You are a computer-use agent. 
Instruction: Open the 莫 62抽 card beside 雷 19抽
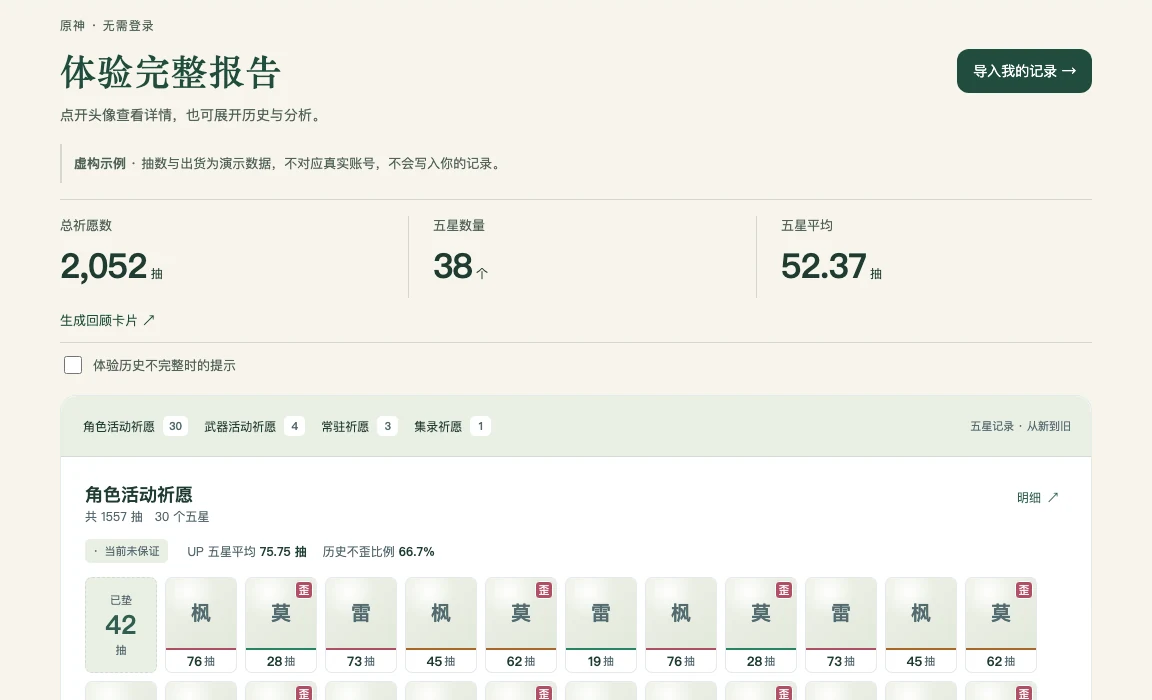pyautogui.click(x=521, y=625)
